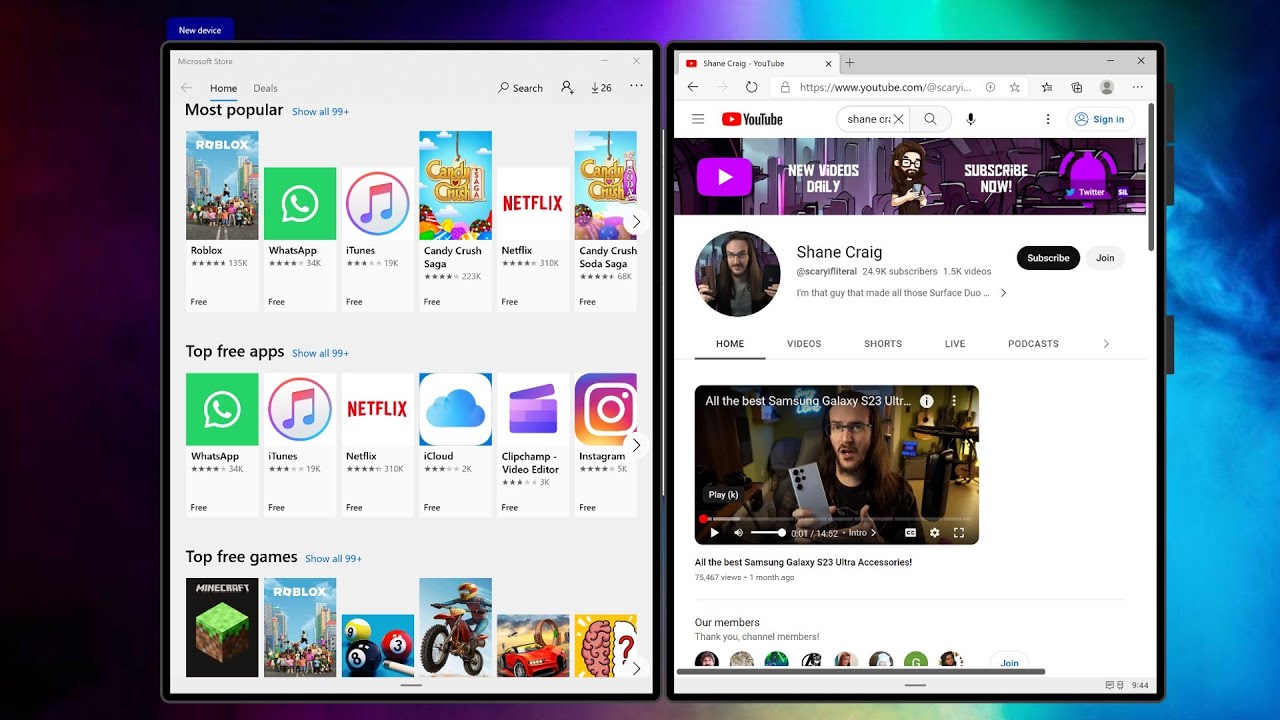1280x720 pixels.
Task: Open Edge favorites star icon
Action: coord(1047,87)
